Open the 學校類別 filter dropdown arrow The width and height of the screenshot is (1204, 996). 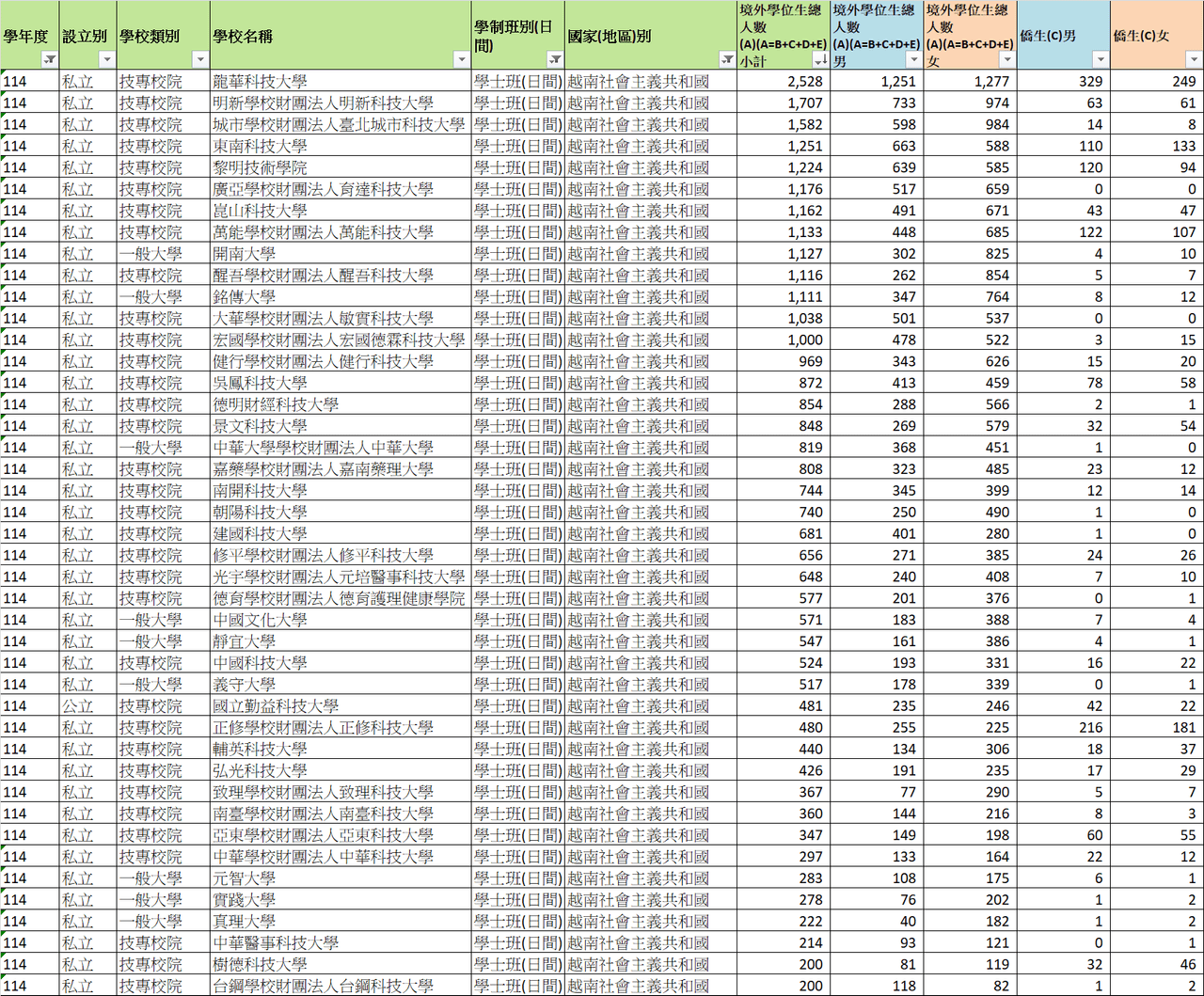pyautogui.click(x=199, y=60)
